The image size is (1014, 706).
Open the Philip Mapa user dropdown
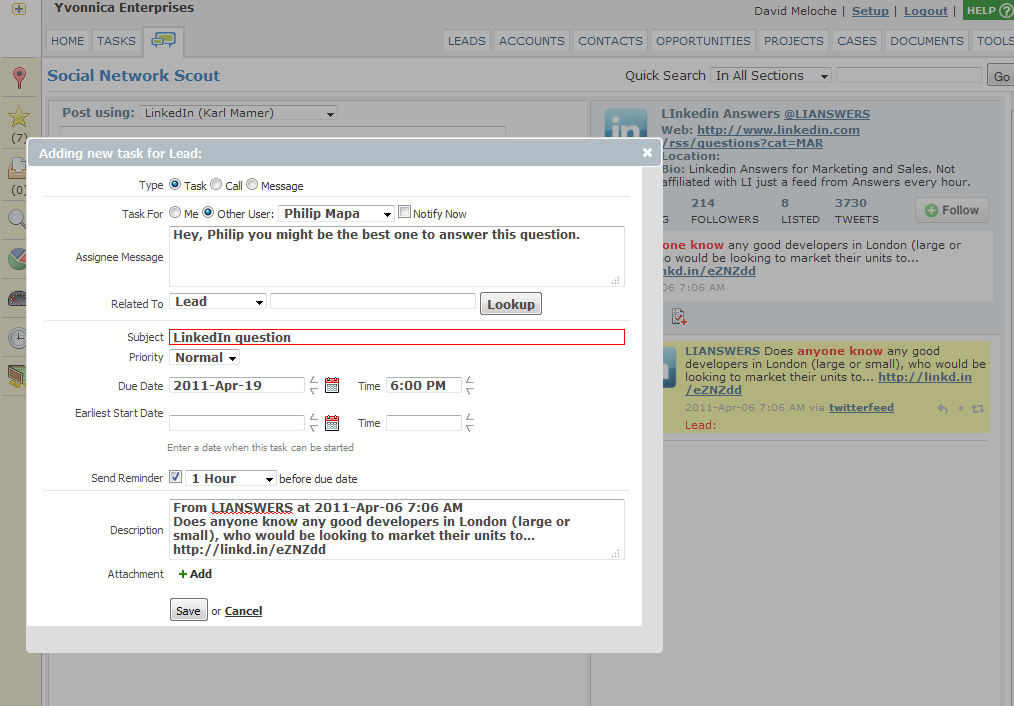click(x=336, y=213)
